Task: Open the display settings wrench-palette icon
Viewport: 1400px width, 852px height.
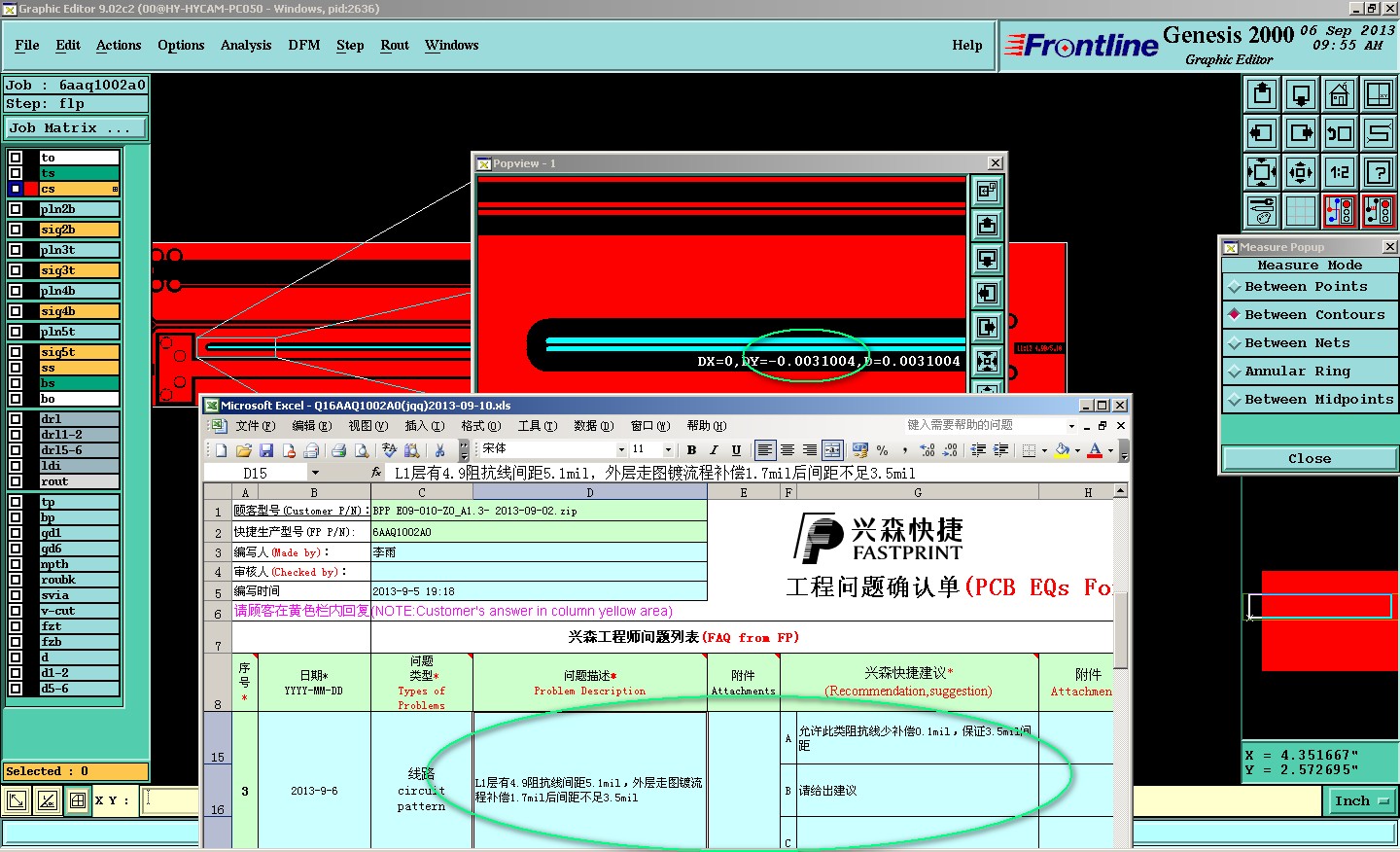Action: coord(1262,210)
